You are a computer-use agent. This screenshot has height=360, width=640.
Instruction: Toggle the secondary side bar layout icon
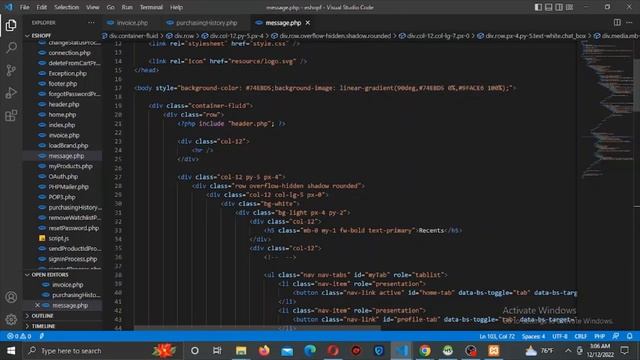coord(559,7)
